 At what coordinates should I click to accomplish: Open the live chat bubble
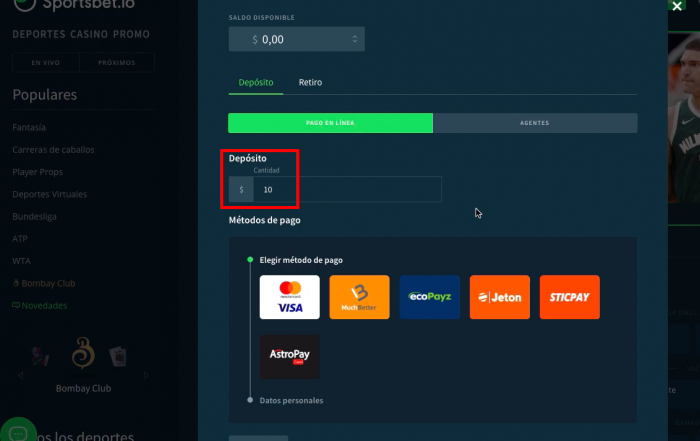(x=18, y=431)
